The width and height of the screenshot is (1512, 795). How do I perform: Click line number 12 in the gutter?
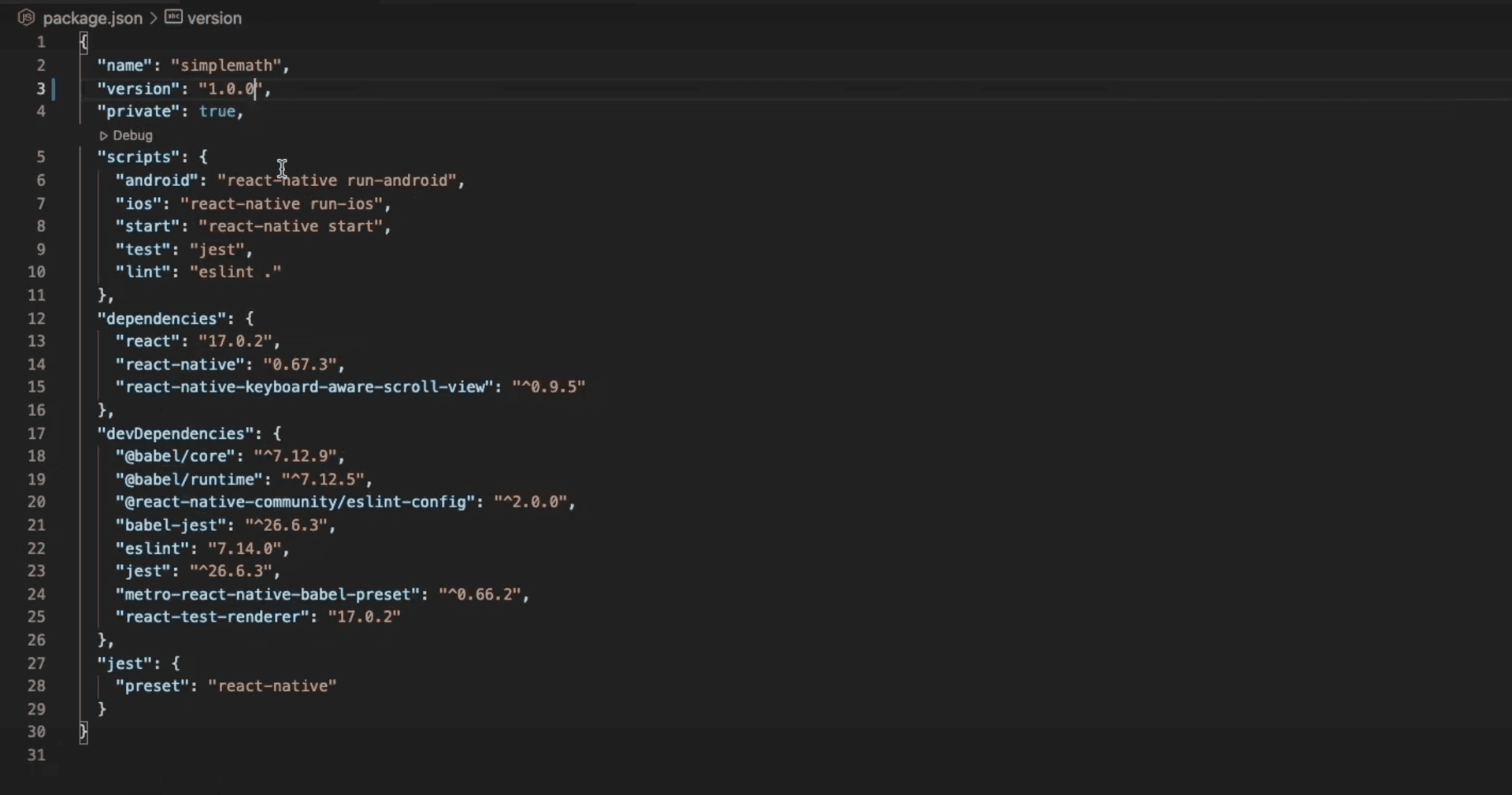(x=36, y=318)
